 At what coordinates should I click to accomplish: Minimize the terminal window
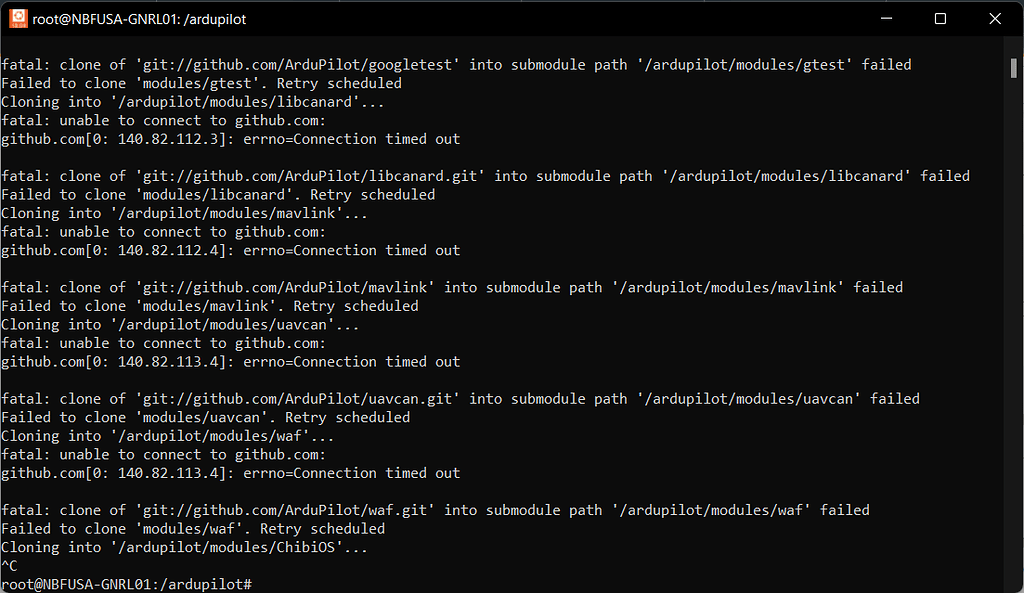(886, 18)
